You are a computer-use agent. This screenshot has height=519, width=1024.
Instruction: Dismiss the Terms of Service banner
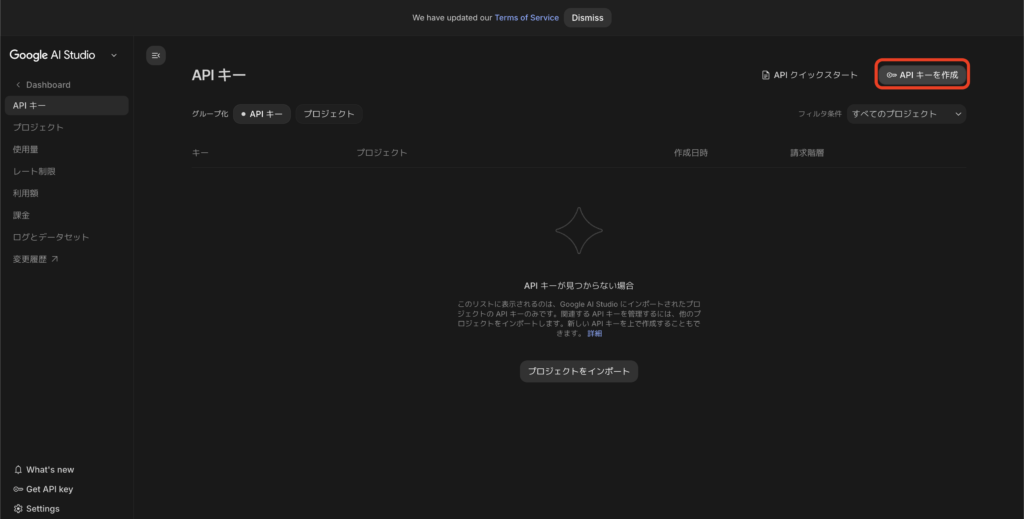click(x=588, y=18)
